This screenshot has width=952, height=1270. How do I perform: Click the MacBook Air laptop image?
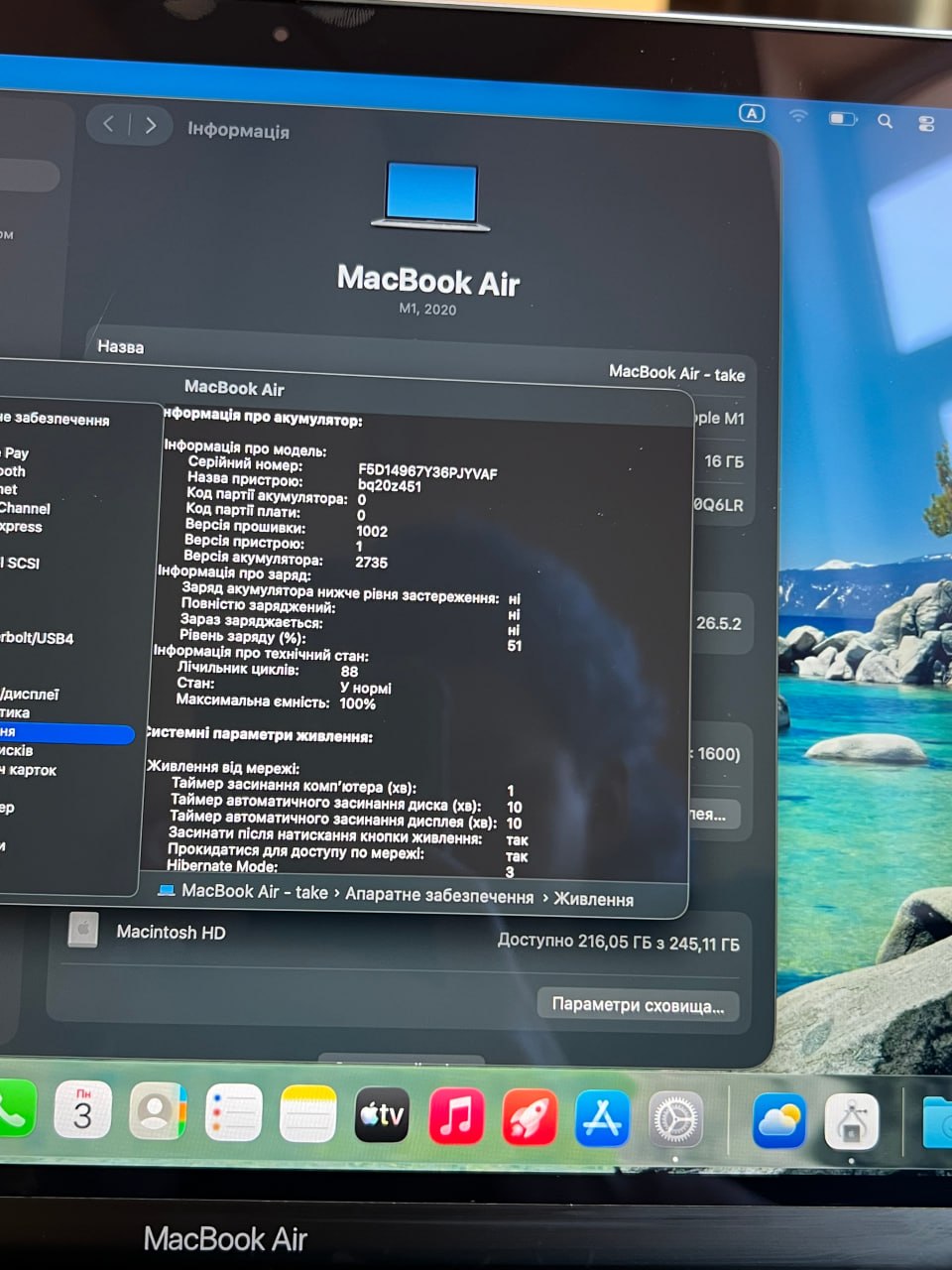(x=431, y=196)
